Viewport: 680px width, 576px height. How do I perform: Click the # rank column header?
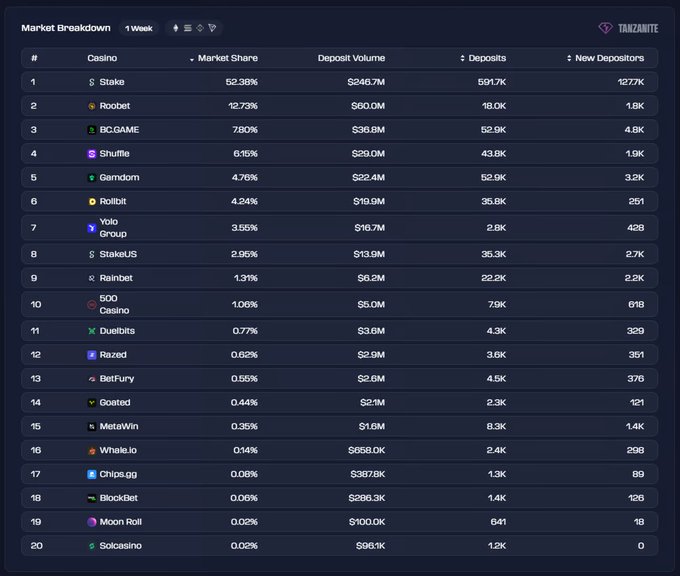click(x=34, y=58)
